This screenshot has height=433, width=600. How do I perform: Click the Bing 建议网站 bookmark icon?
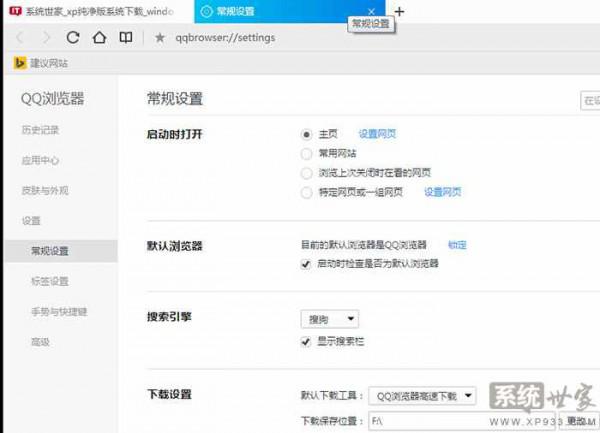[20, 63]
